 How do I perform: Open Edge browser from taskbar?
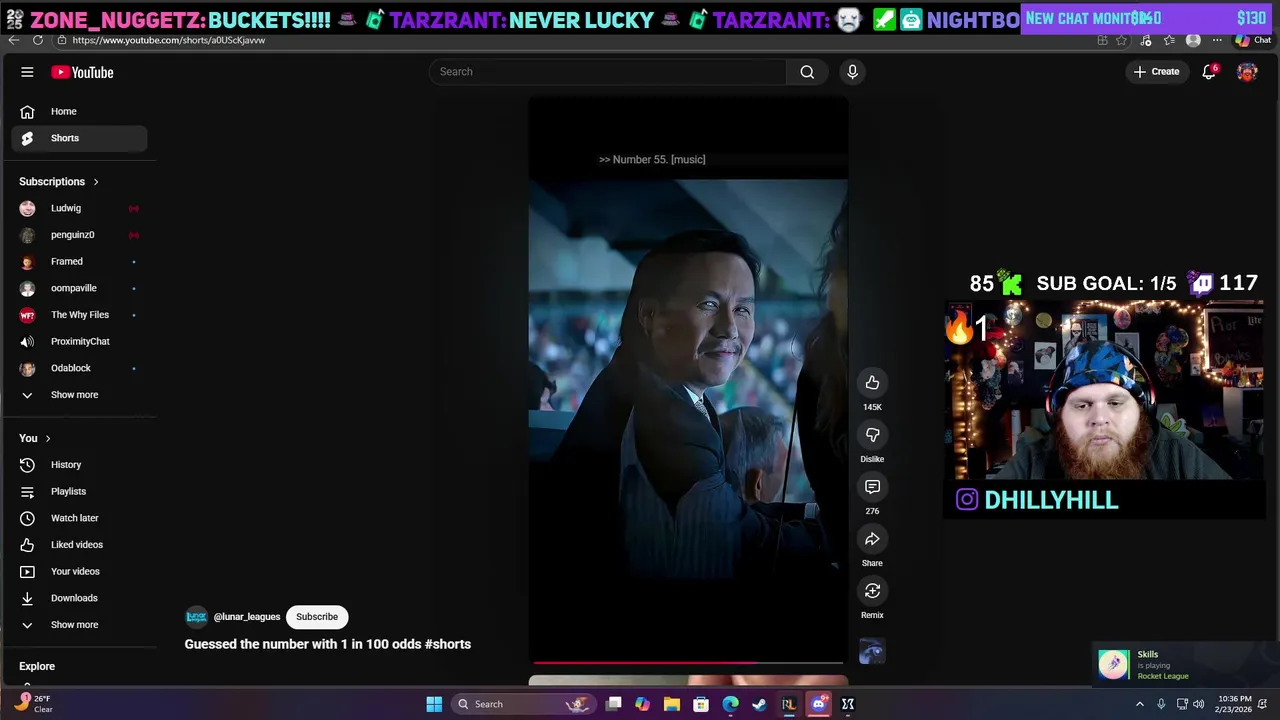point(731,704)
